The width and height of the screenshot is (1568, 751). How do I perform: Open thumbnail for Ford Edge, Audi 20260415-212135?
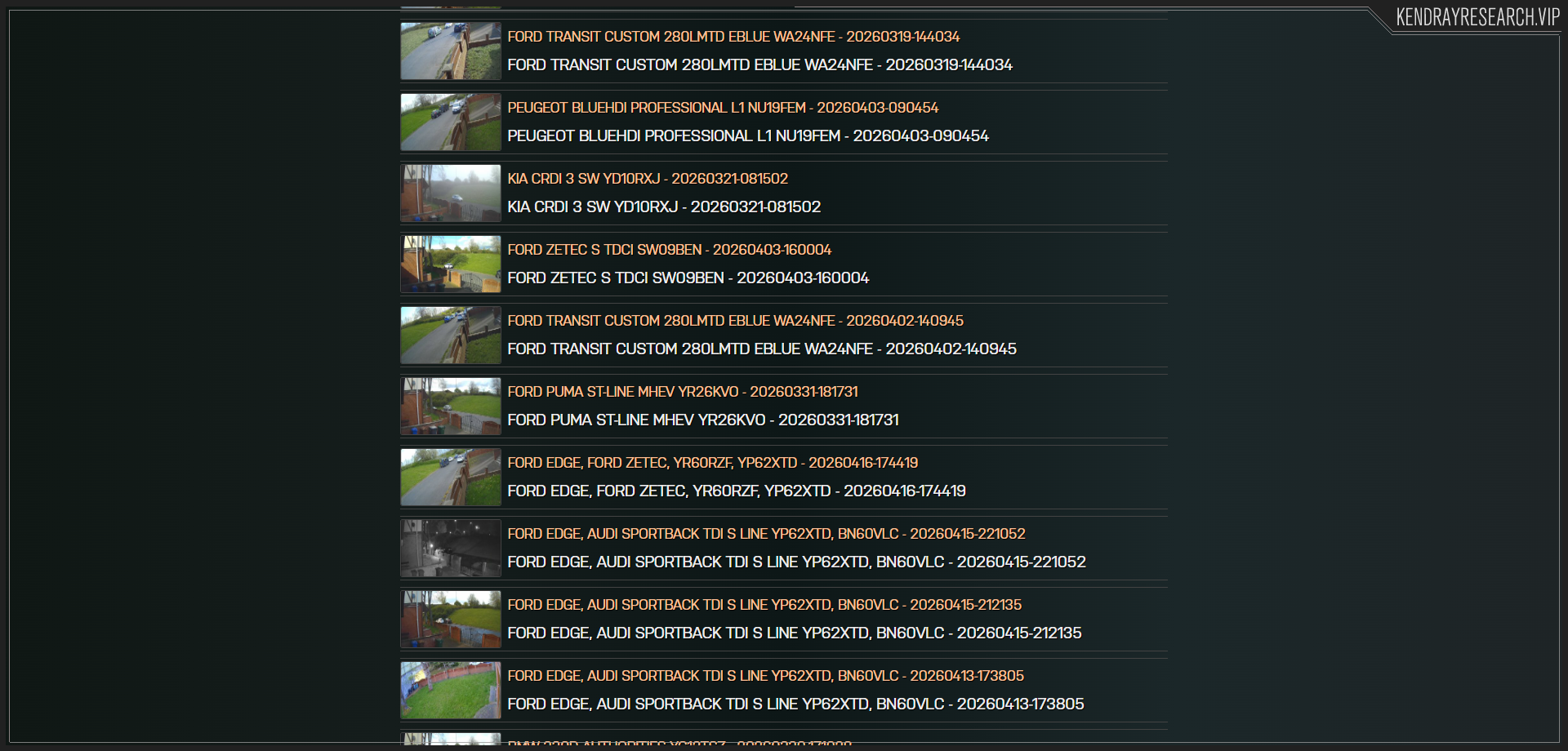click(x=451, y=619)
